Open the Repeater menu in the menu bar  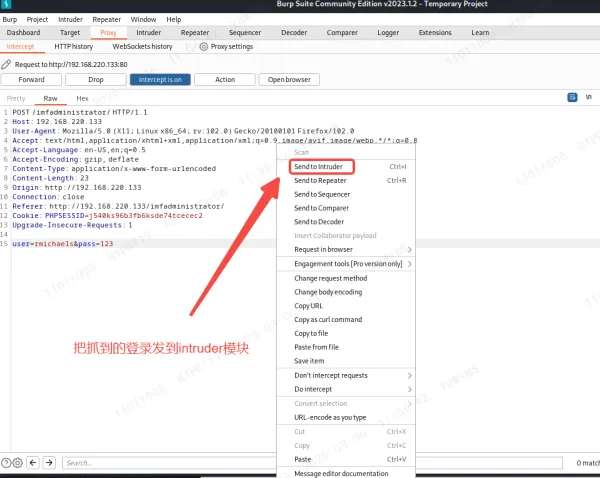(x=106, y=20)
